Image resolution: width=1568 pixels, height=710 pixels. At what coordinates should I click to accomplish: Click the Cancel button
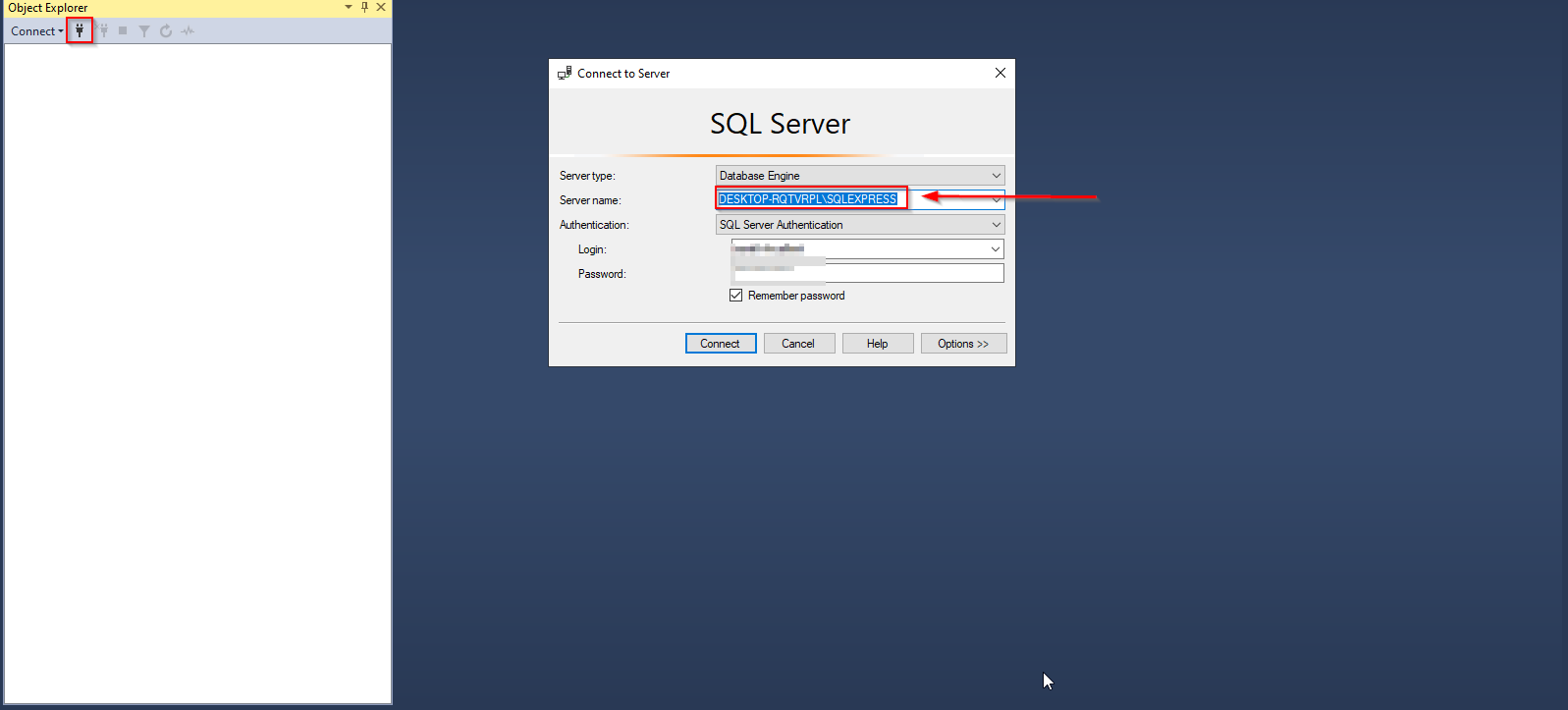pyautogui.click(x=799, y=343)
